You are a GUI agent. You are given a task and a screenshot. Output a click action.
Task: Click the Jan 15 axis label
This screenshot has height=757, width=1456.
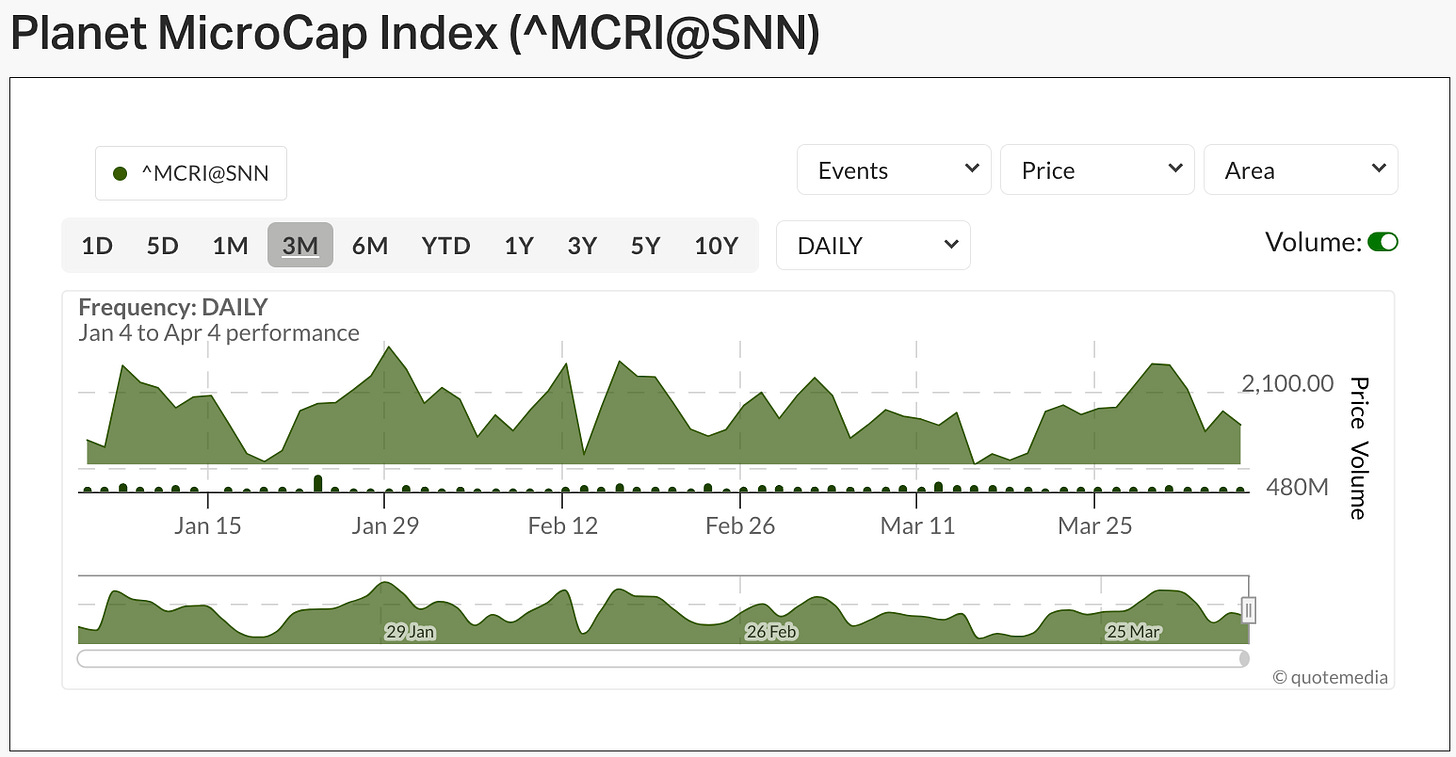pyautogui.click(x=208, y=526)
